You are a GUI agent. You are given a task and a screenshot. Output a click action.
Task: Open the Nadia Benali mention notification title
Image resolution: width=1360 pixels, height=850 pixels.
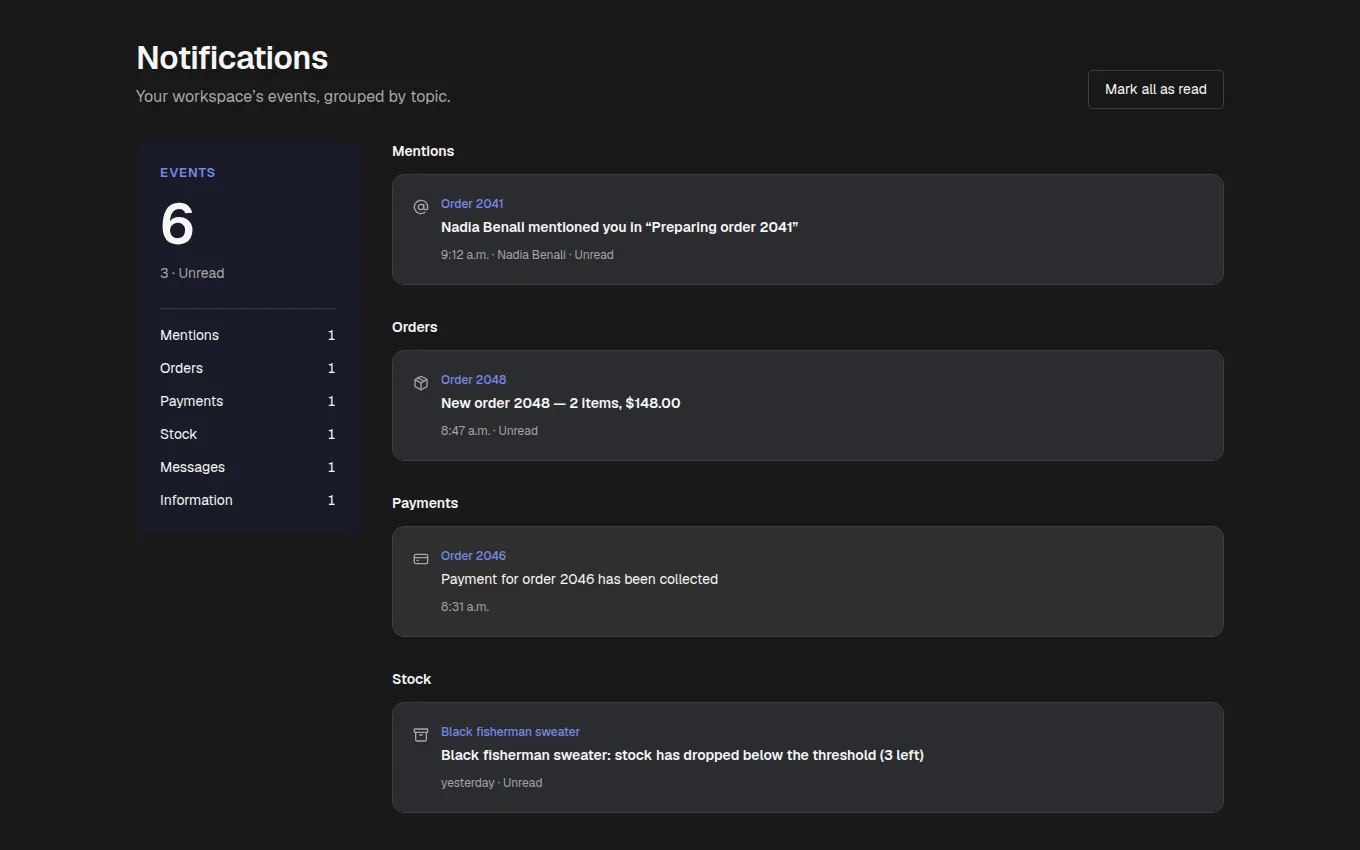[619, 227]
